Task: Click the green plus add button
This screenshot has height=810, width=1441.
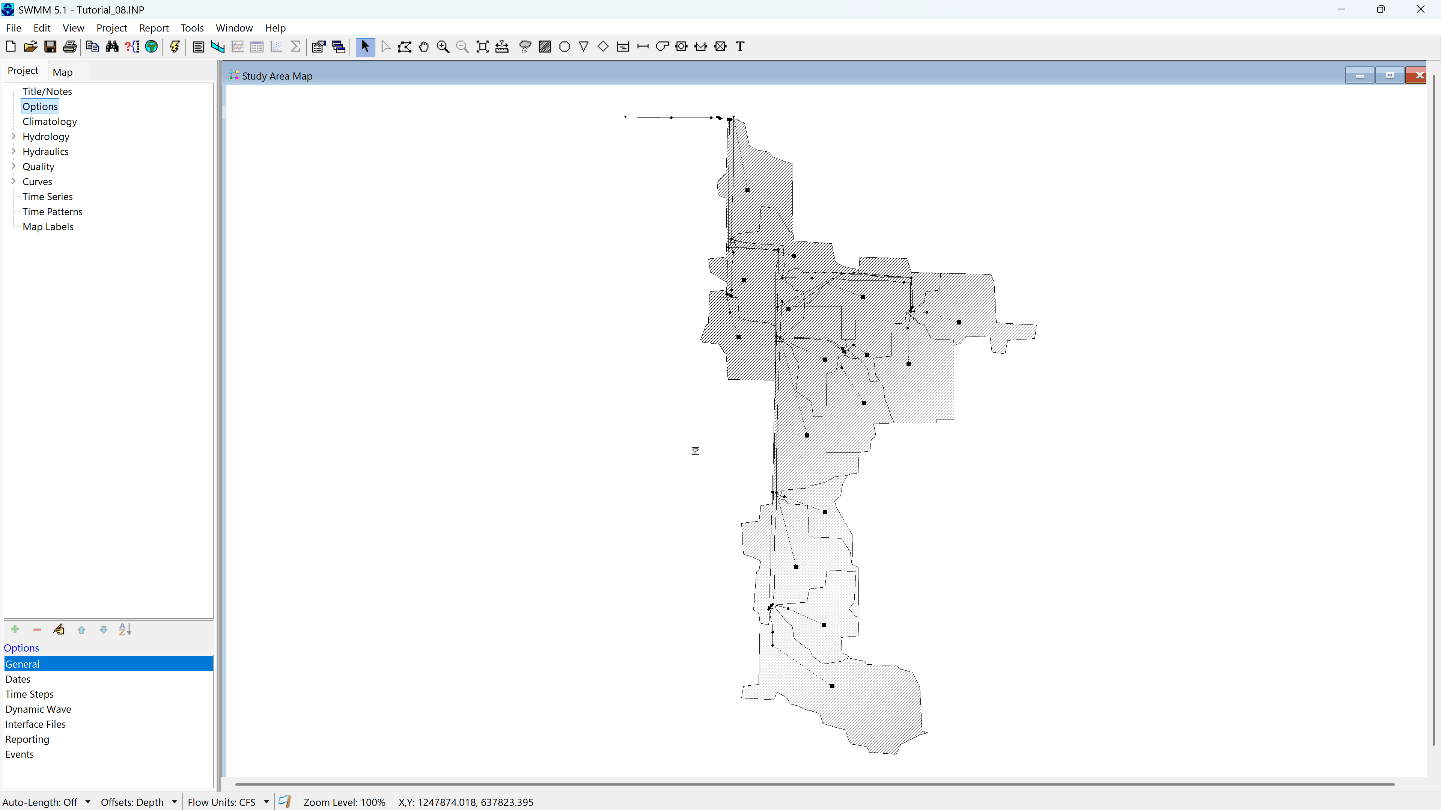Action: (14, 629)
